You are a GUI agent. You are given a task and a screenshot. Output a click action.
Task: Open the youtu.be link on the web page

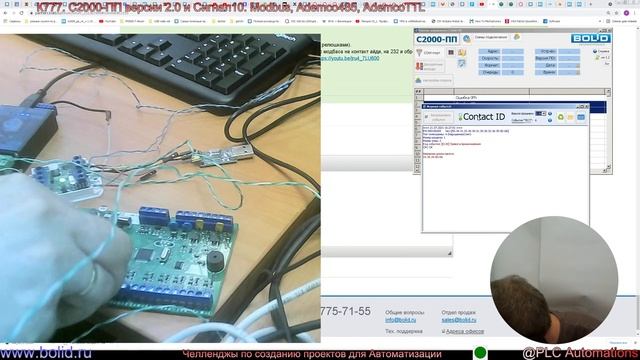350,58
